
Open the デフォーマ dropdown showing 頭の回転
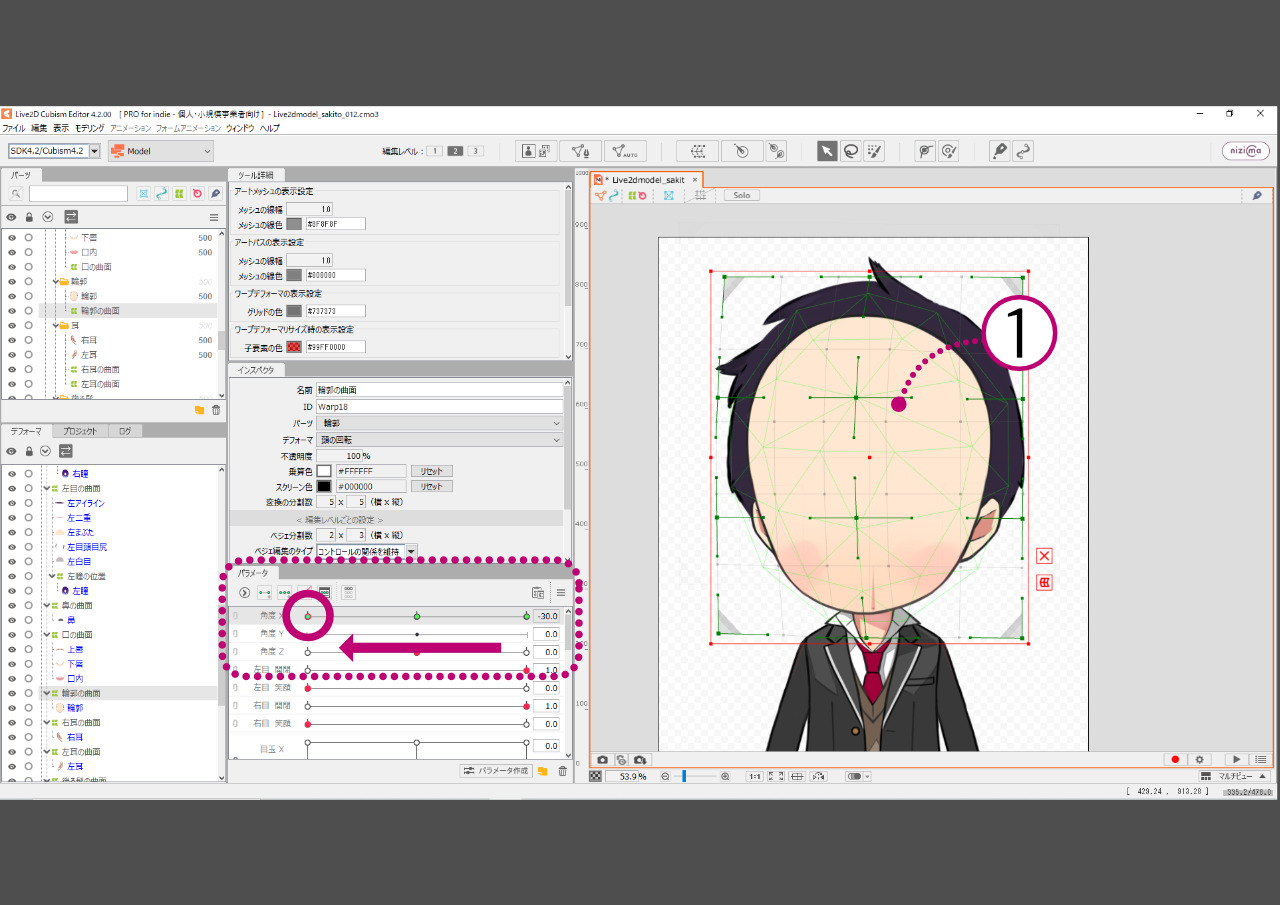tap(439, 439)
